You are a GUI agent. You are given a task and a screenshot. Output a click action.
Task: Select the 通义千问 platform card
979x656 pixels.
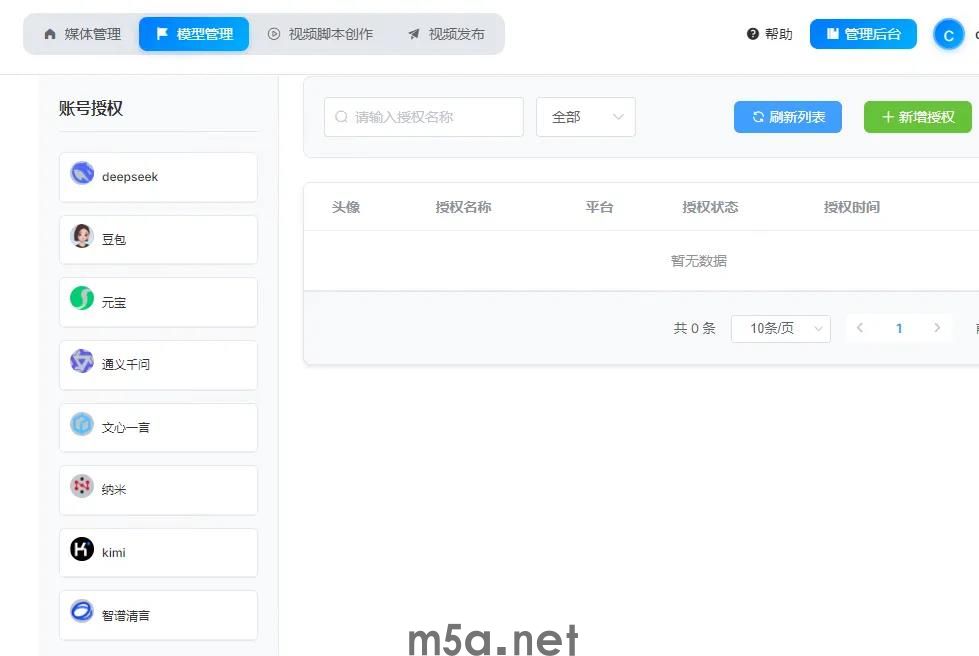[159, 365]
